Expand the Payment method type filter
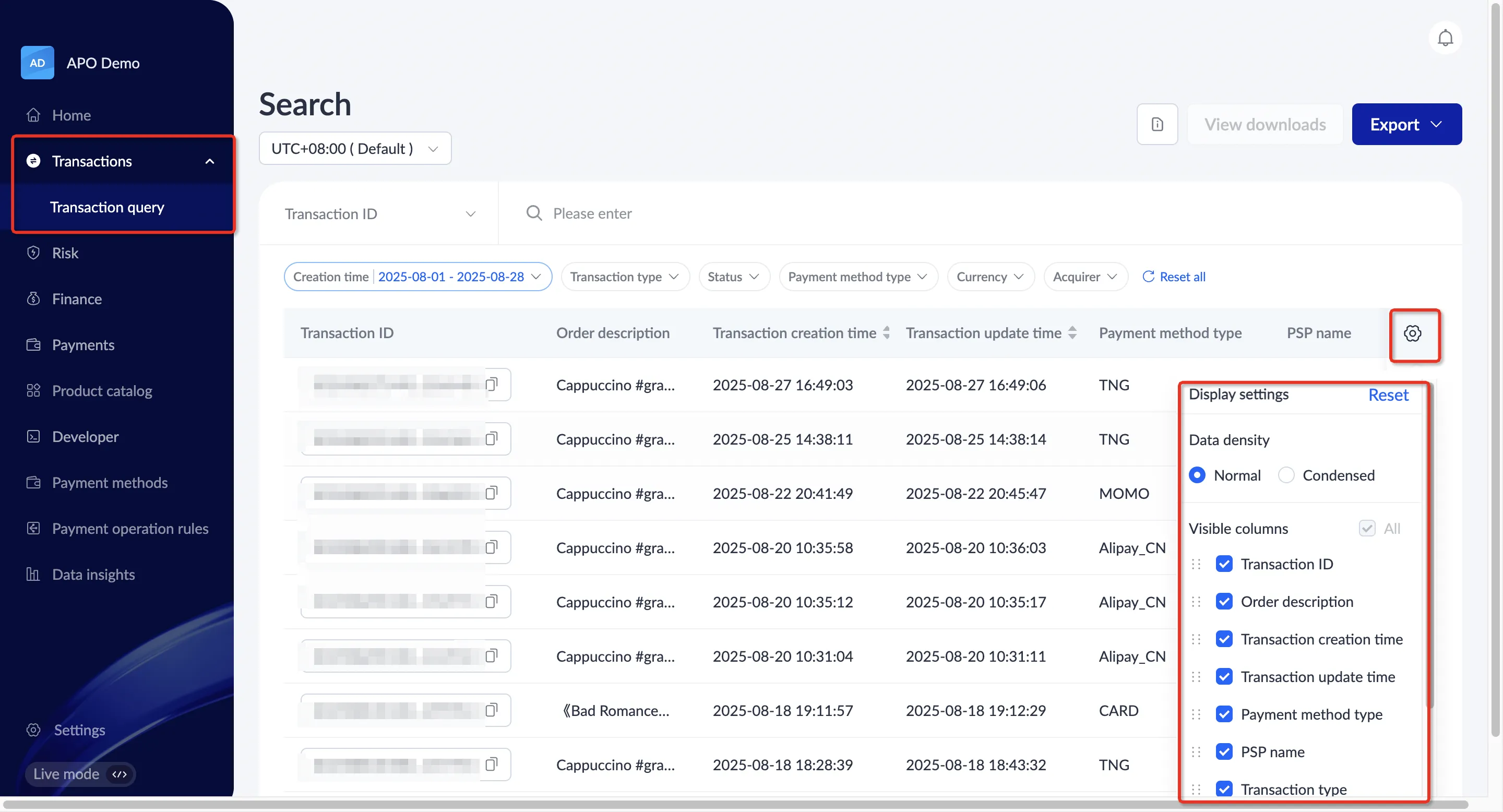 pyautogui.click(x=857, y=277)
